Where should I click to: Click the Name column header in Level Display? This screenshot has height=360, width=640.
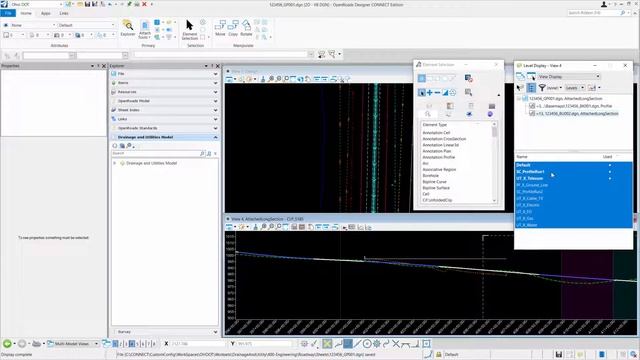coord(522,157)
